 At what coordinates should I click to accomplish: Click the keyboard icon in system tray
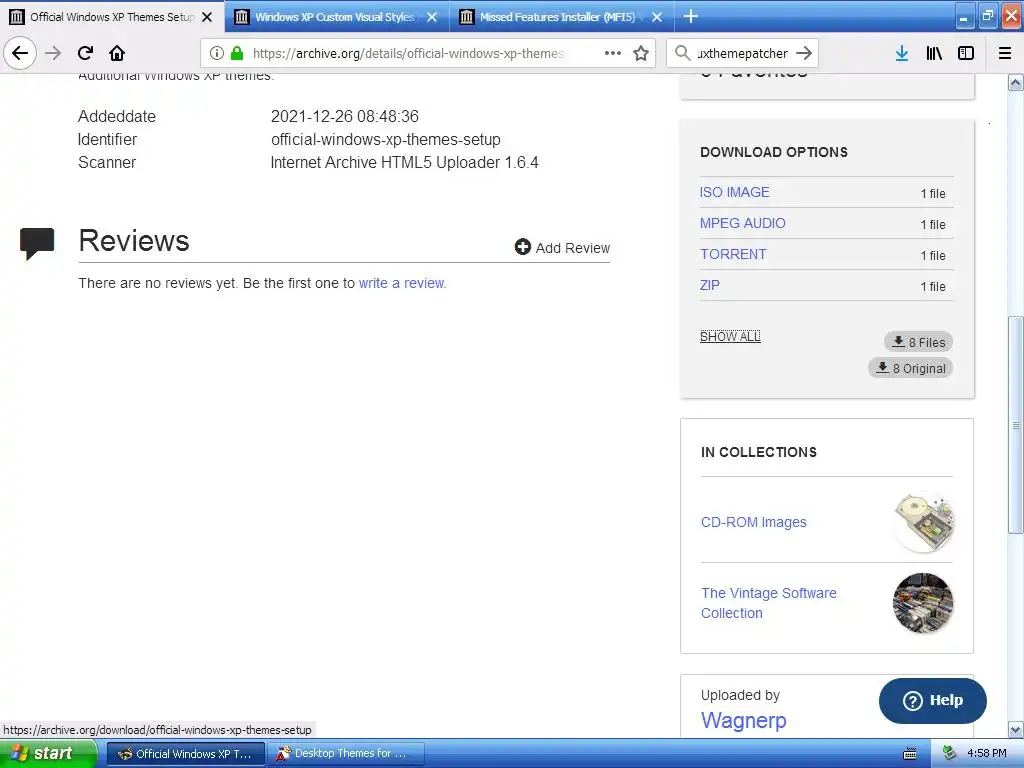coord(910,754)
